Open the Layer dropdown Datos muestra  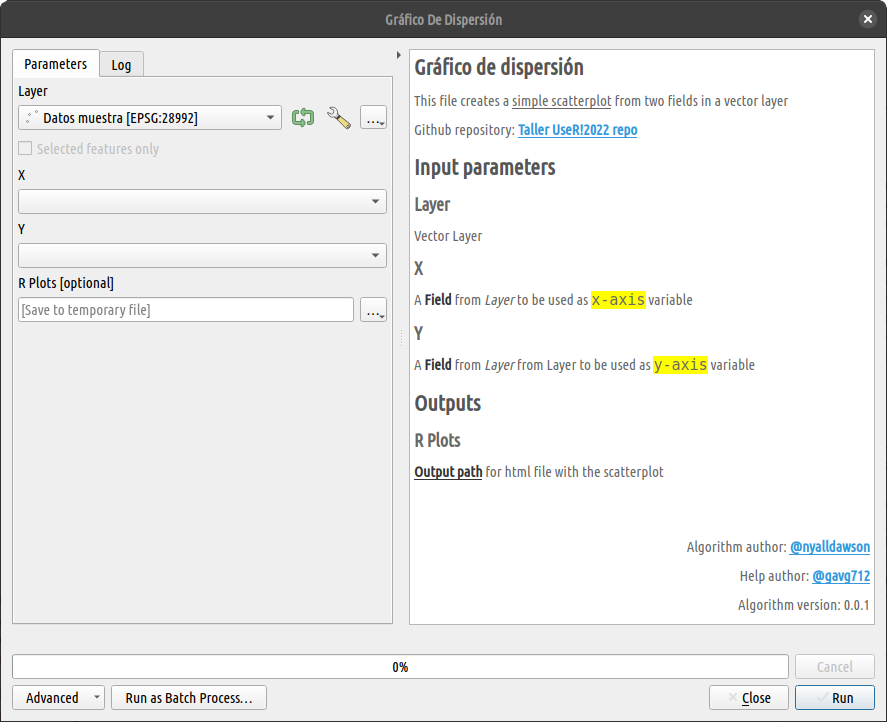click(x=149, y=118)
